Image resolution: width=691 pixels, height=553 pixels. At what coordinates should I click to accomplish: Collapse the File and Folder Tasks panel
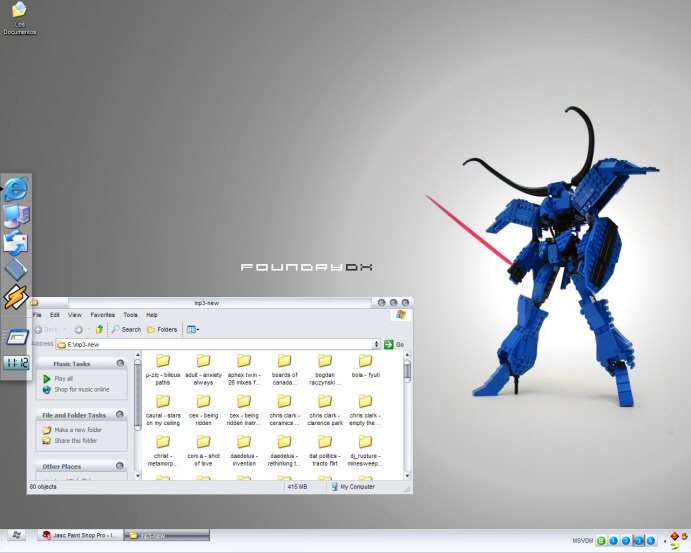coord(120,414)
